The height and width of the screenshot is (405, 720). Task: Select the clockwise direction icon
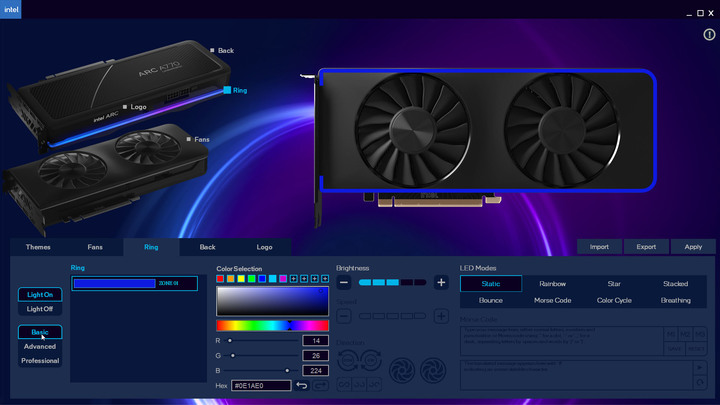(x=371, y=360)
